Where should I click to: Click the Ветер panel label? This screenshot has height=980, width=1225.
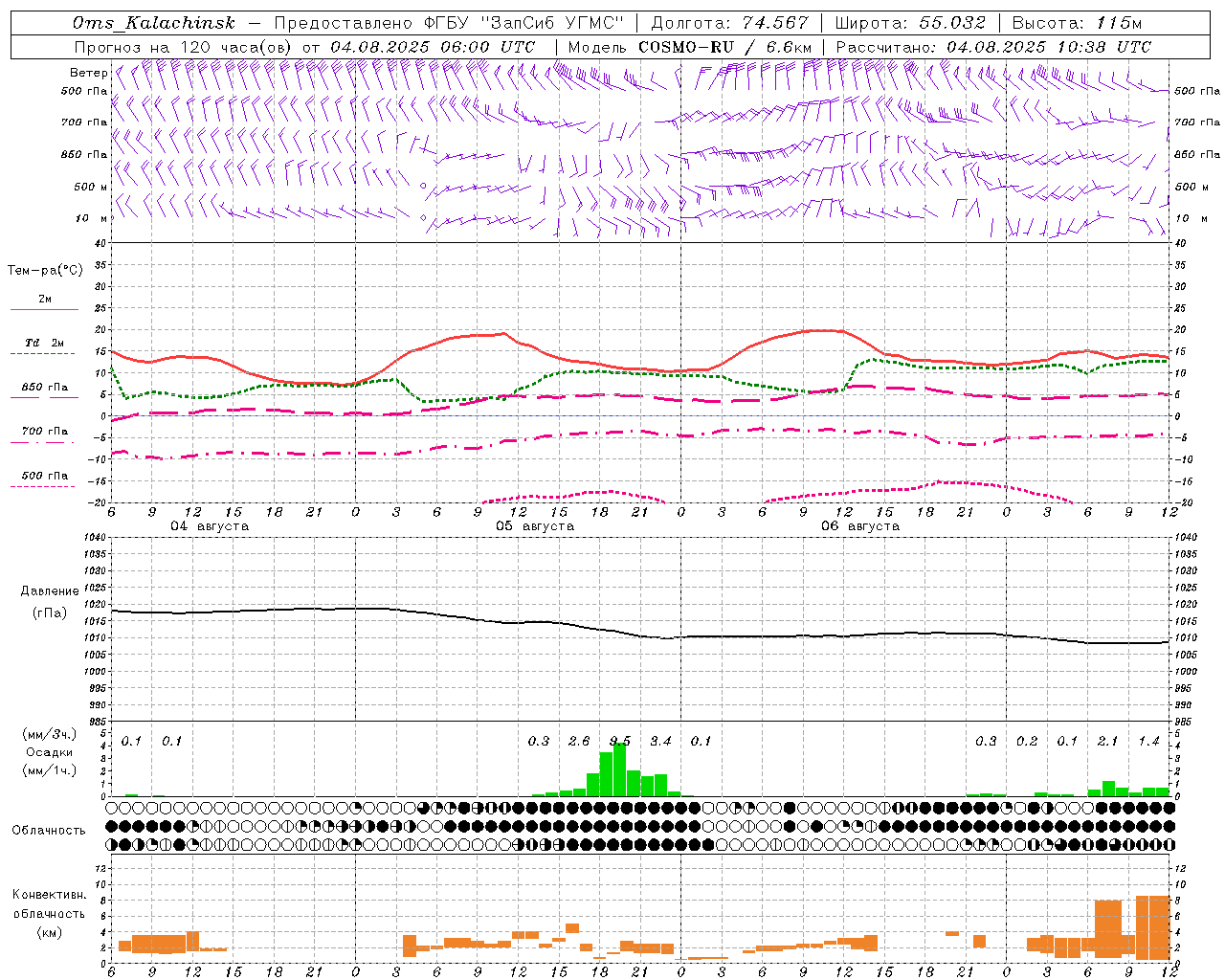tap(88, 73)
